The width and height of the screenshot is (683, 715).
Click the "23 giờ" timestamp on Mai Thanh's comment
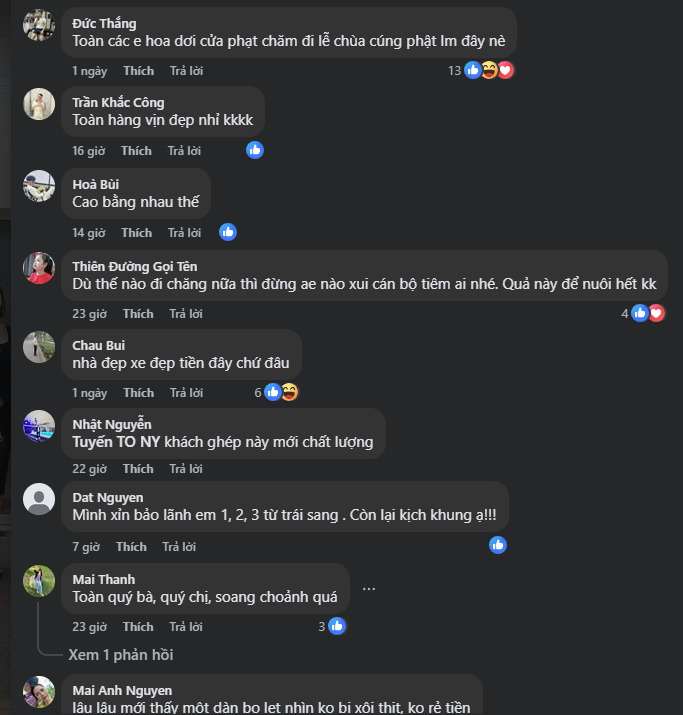(89, 627)
